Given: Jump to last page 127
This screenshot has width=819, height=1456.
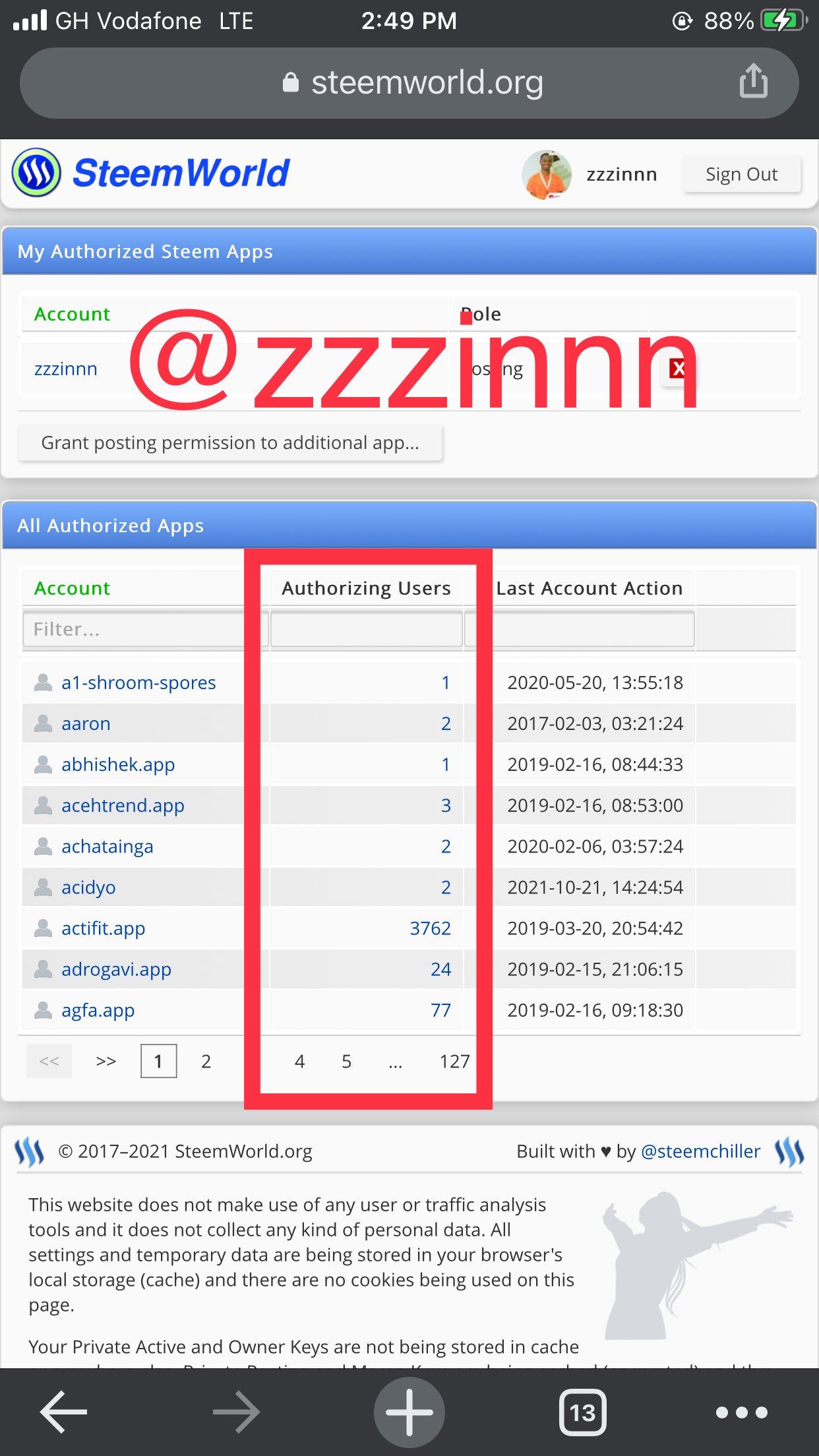Looking at the screenshot, I should pos(454,1061).
